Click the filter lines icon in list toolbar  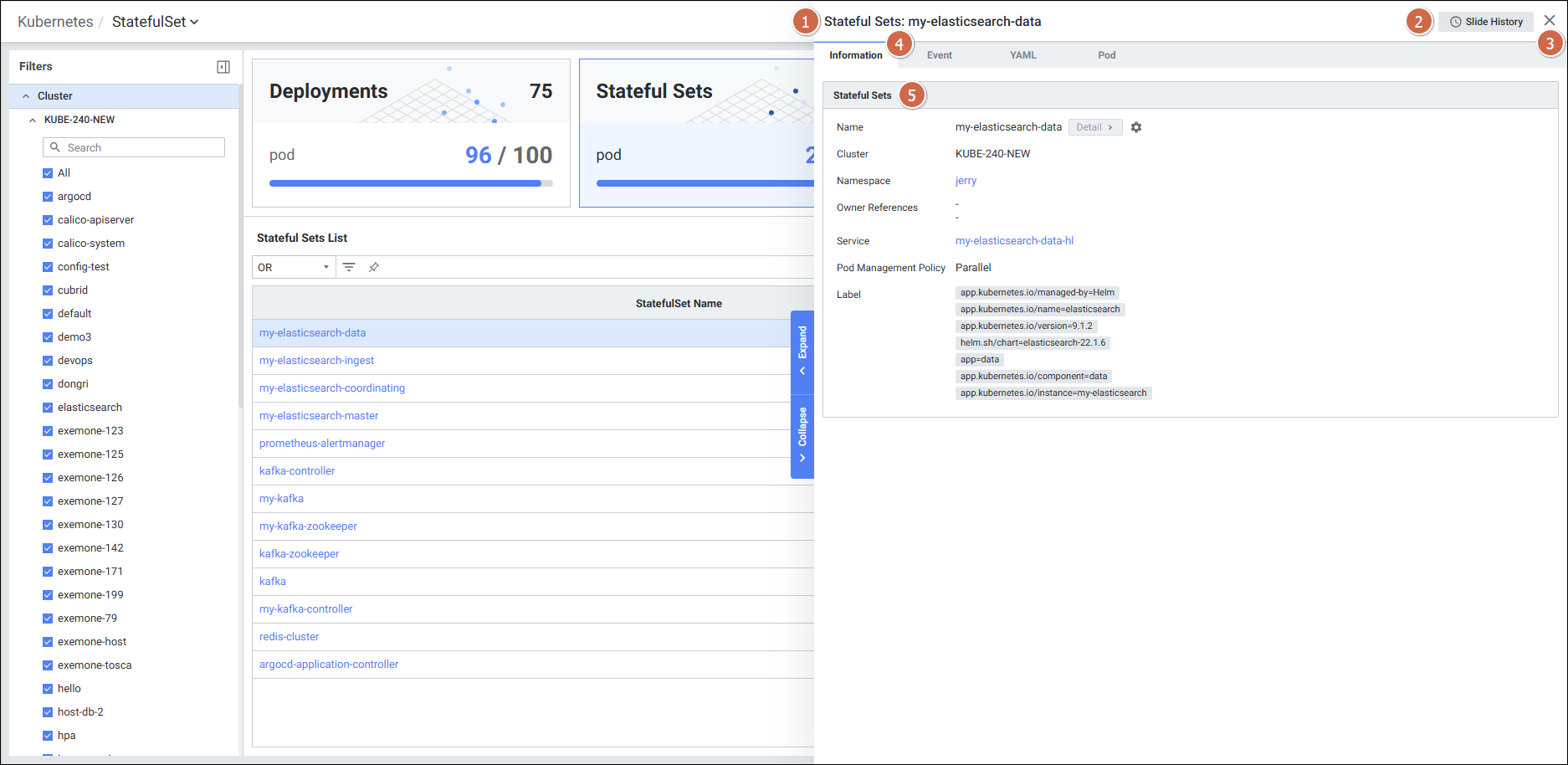pyautogui.click(x=349, y=267)
